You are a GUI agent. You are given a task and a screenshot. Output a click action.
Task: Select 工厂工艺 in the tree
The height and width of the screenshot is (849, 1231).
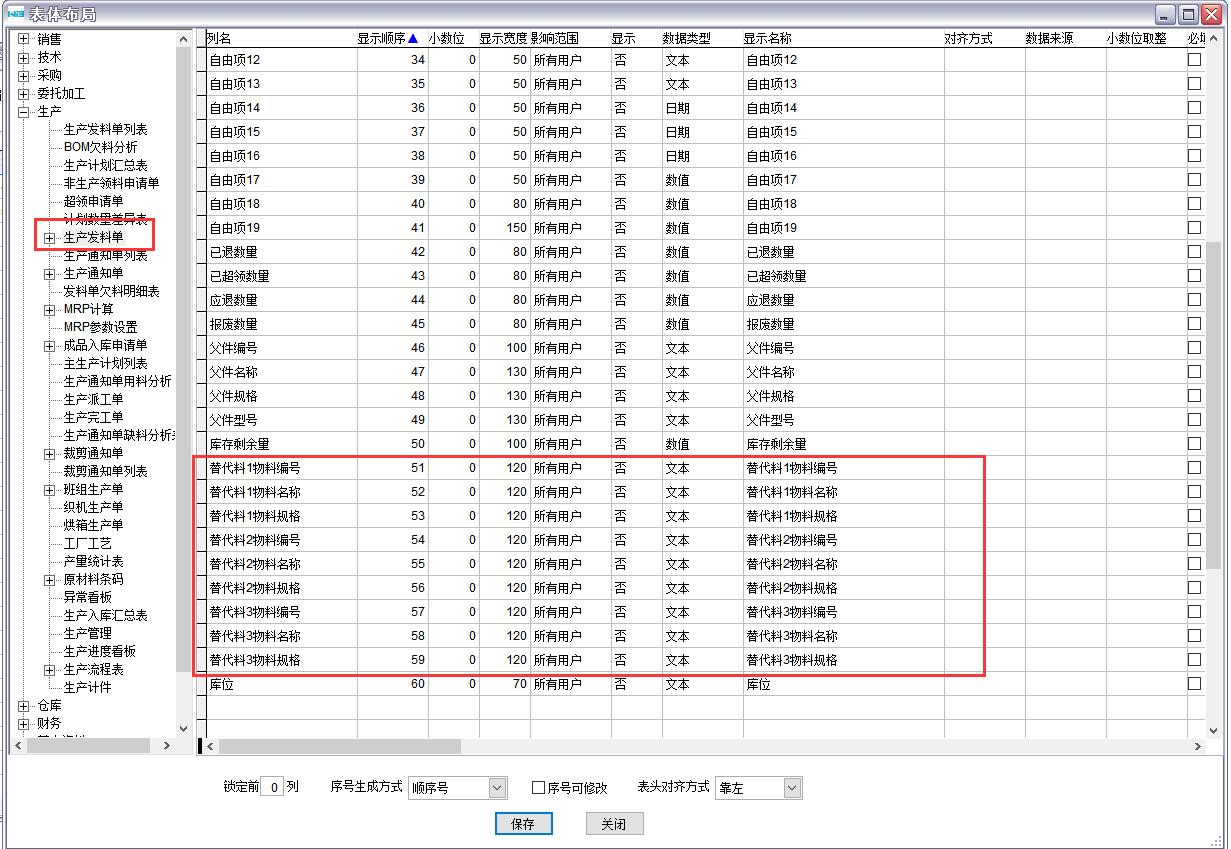coord(87,543)
